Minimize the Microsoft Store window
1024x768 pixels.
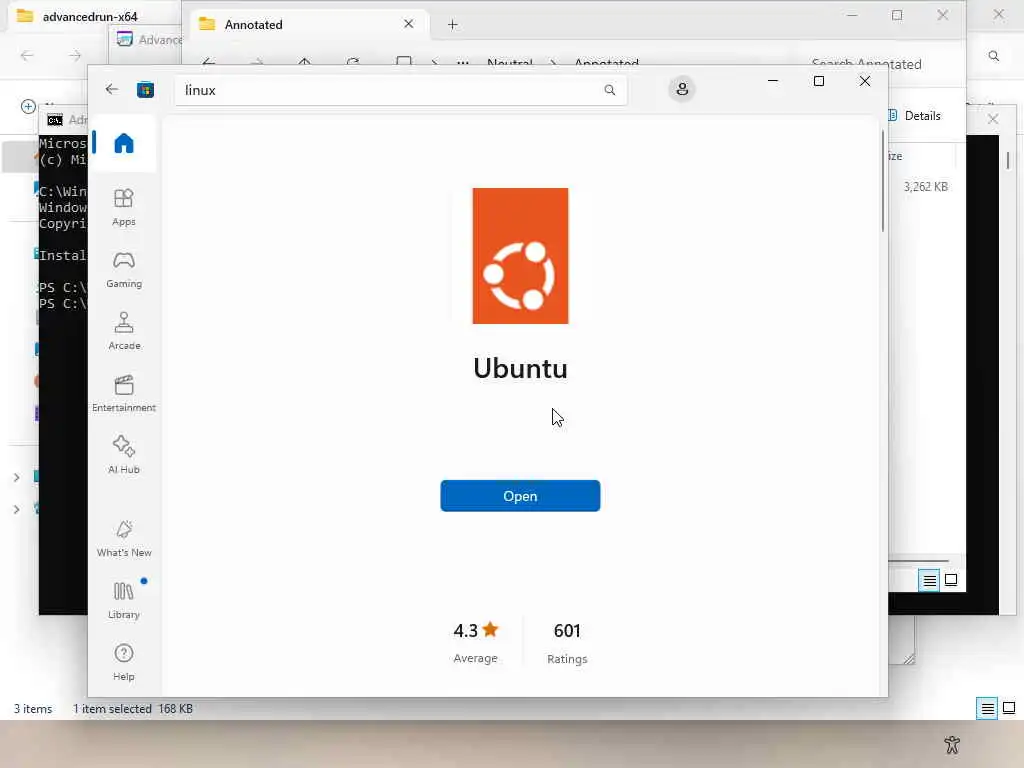773,81
